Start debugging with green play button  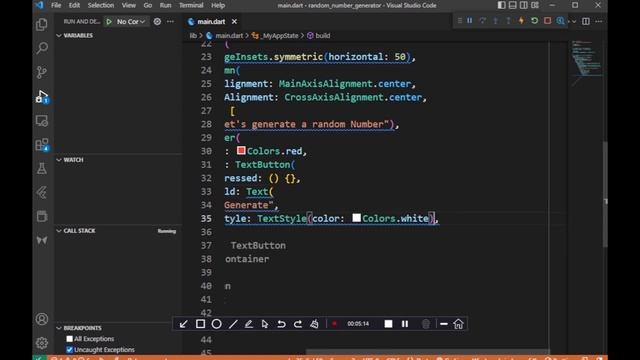point(109,22)
